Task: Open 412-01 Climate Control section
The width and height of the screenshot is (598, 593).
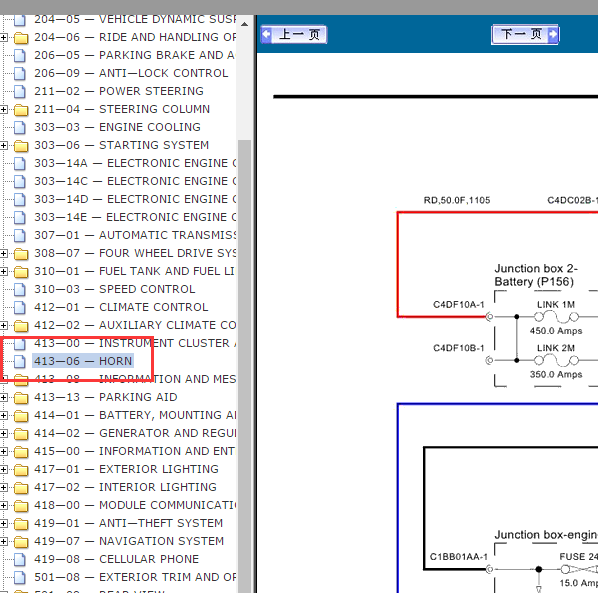Action: tap(121, 307)
